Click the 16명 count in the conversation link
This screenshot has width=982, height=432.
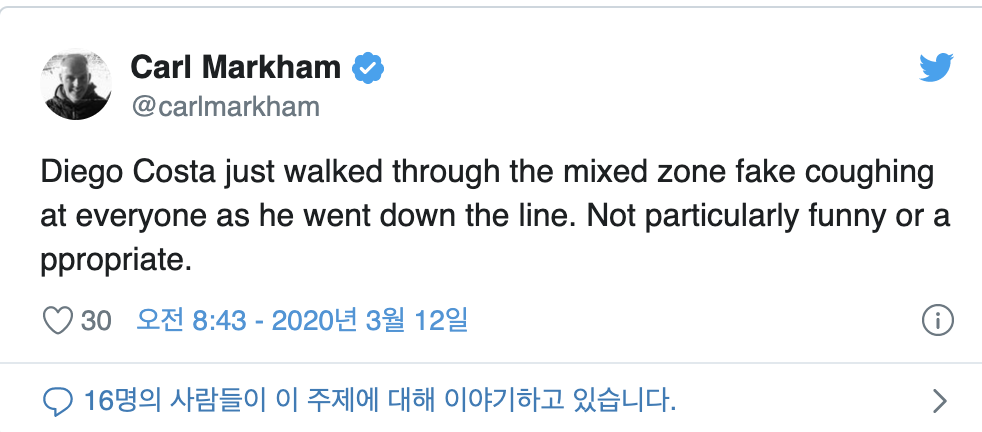(112, 401)
